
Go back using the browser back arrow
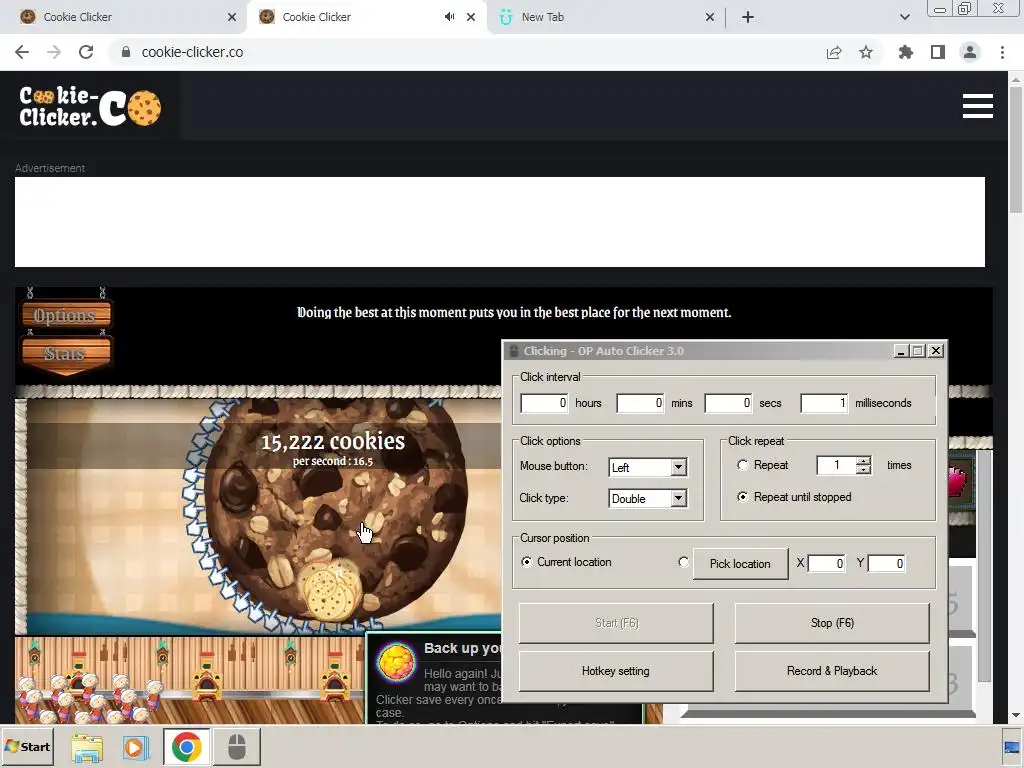[x=22, y=52]
